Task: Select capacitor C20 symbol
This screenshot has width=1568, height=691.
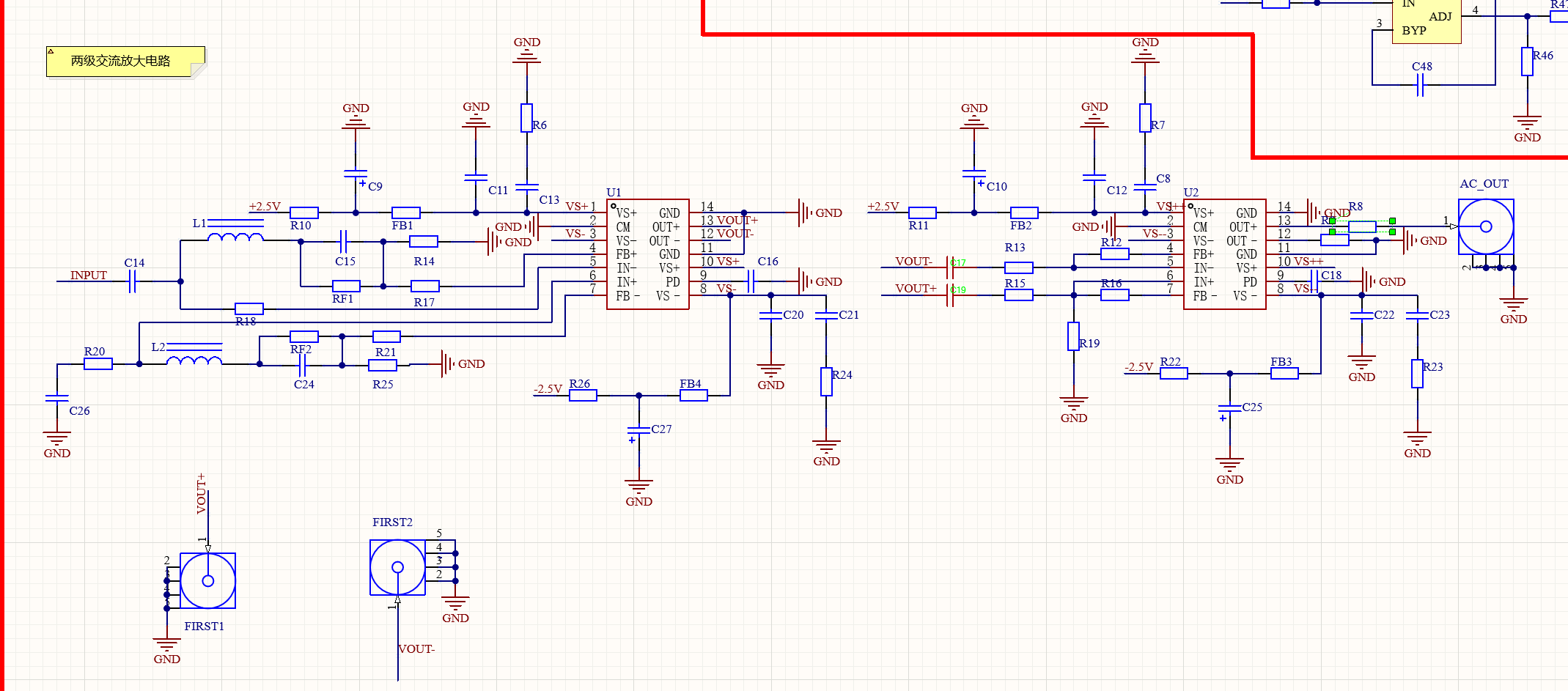Action: click(770, 315)
